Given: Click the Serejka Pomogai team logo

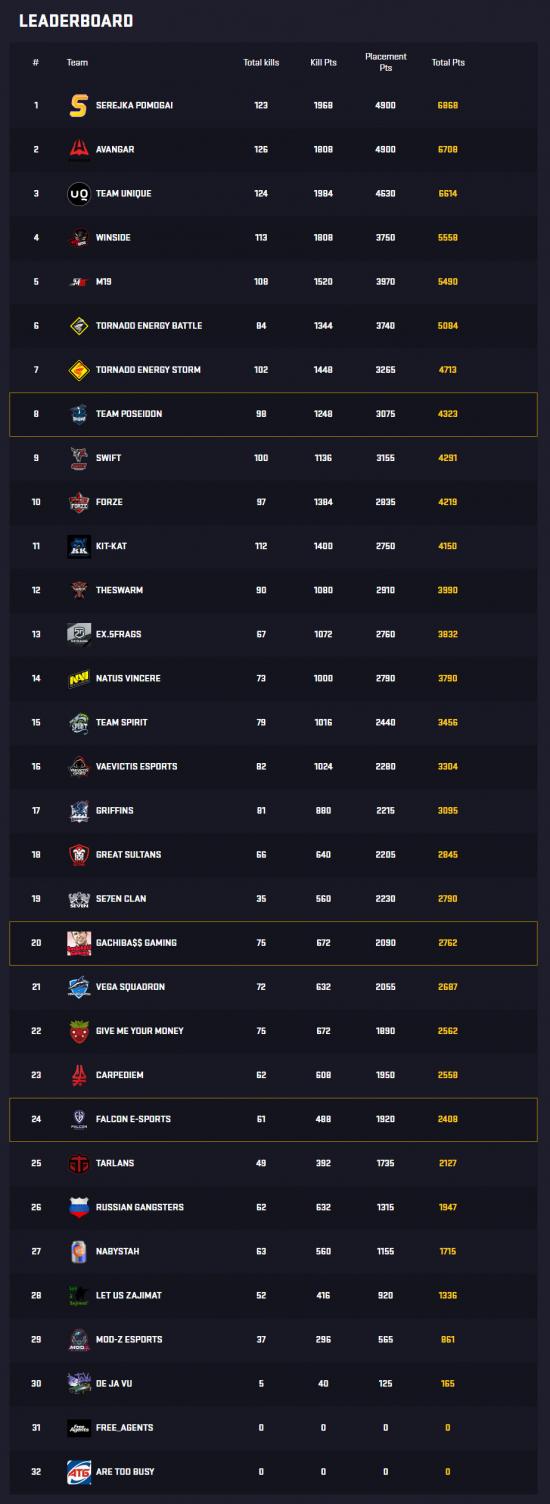Looking at the screenshot, I should [x=79, y=105].
